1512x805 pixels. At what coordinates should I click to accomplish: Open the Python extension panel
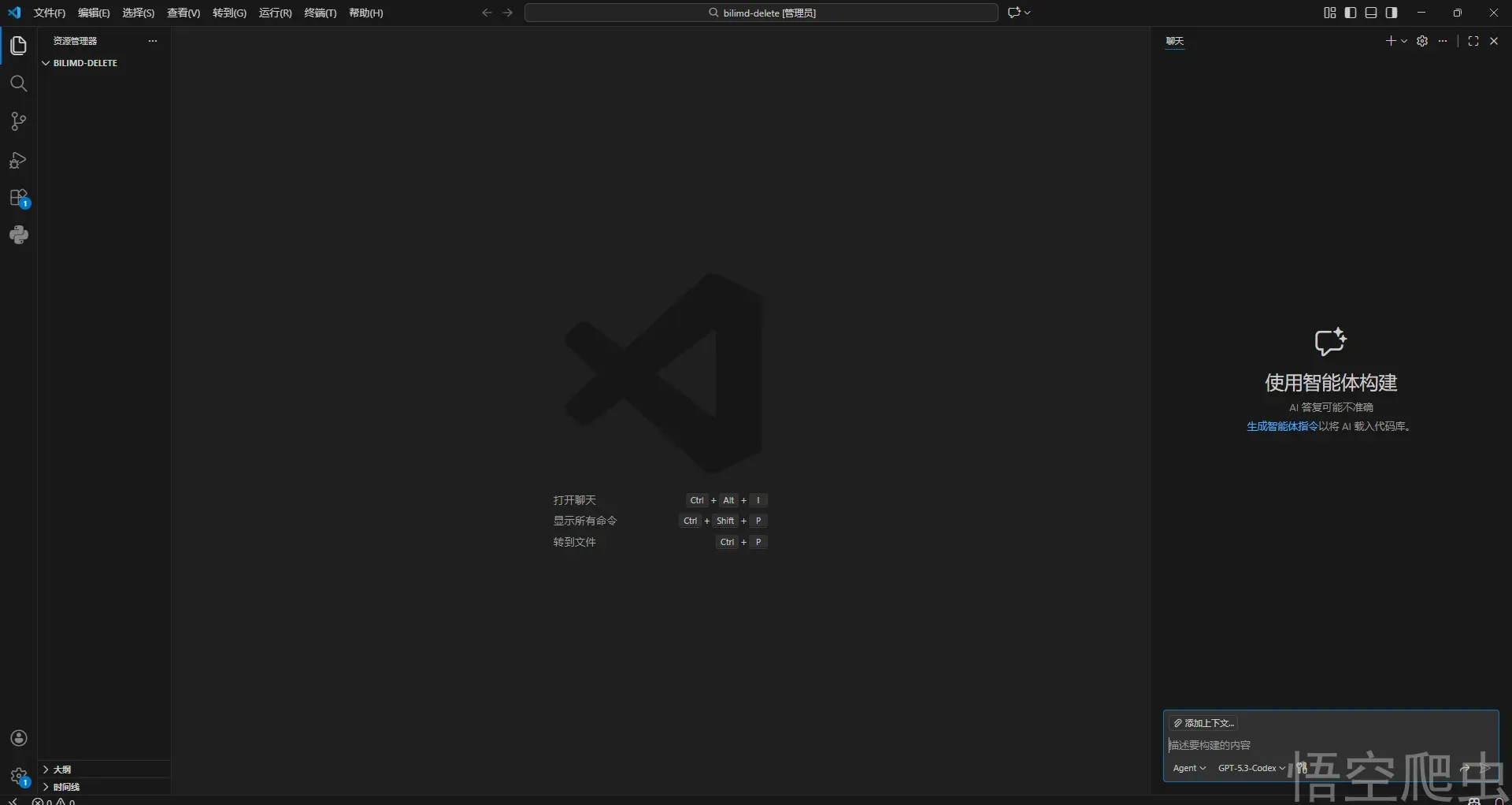click(x=19, y=235)
